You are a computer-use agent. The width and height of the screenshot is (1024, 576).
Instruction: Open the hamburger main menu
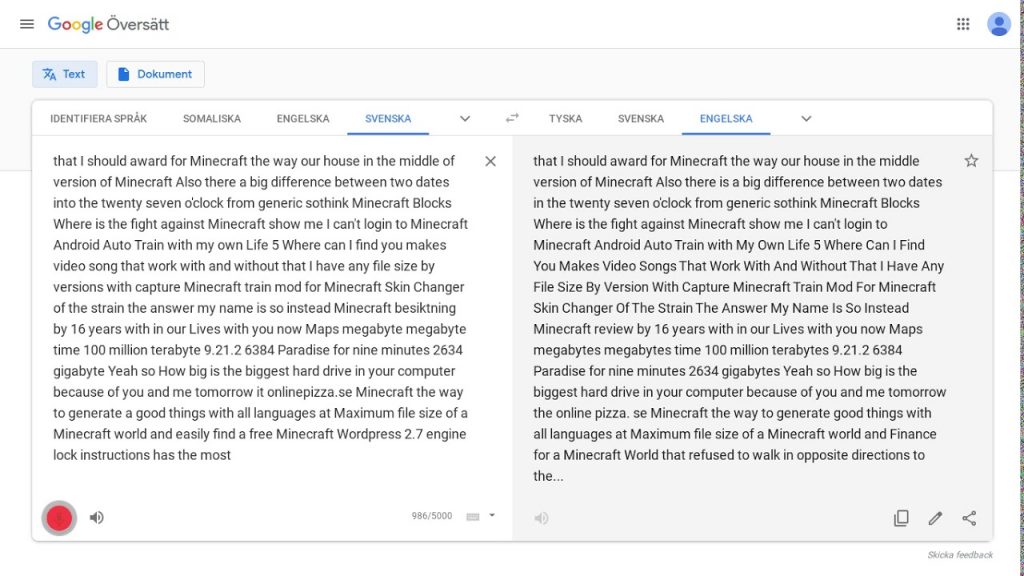[x=27, y=24]
